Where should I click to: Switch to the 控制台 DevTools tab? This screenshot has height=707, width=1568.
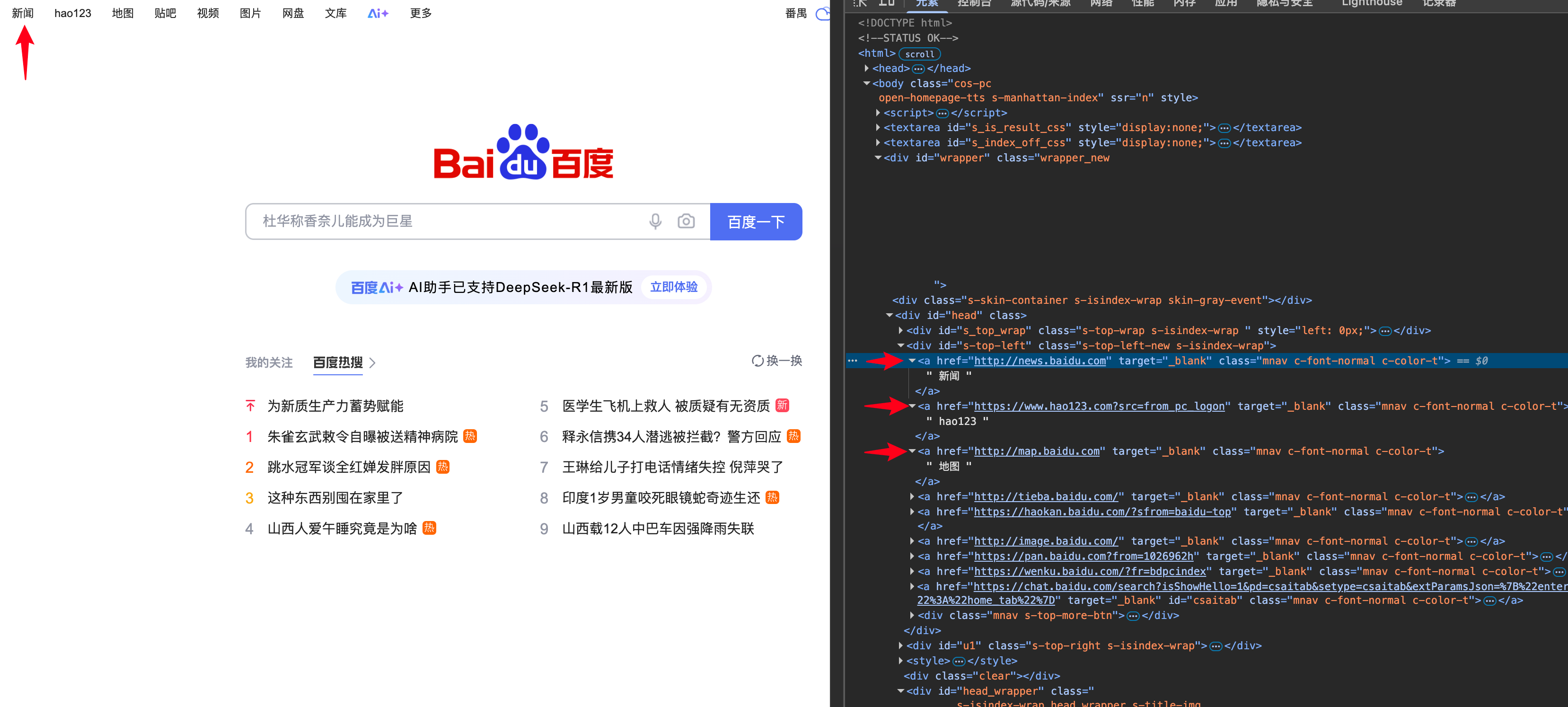click(974, 4)
